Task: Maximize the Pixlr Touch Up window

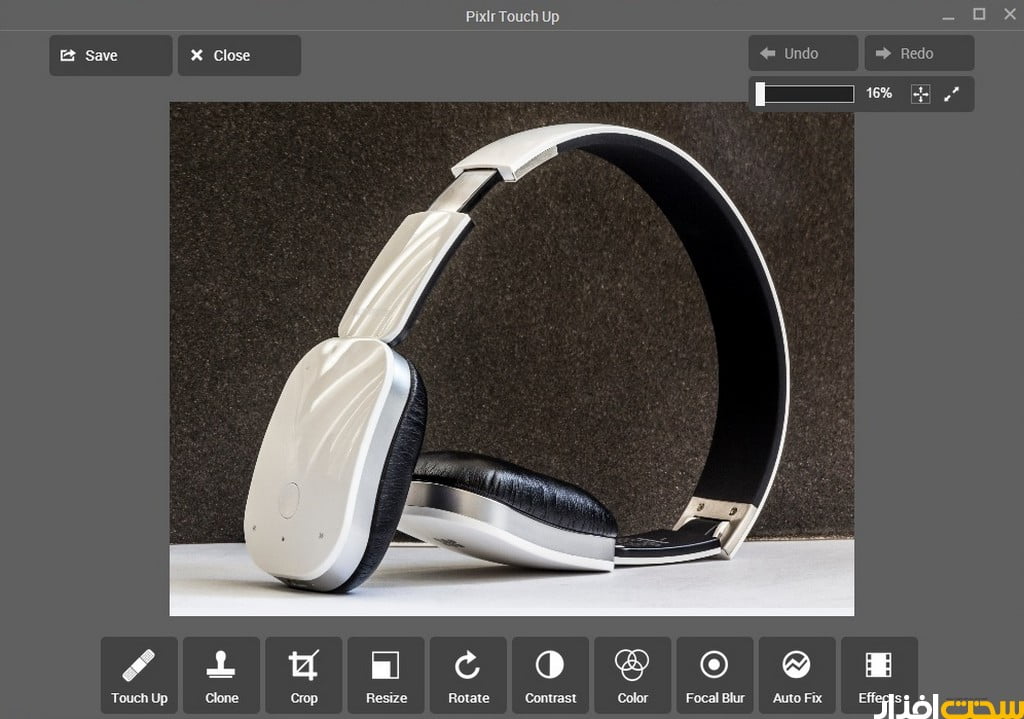Action: pos(979,14)
